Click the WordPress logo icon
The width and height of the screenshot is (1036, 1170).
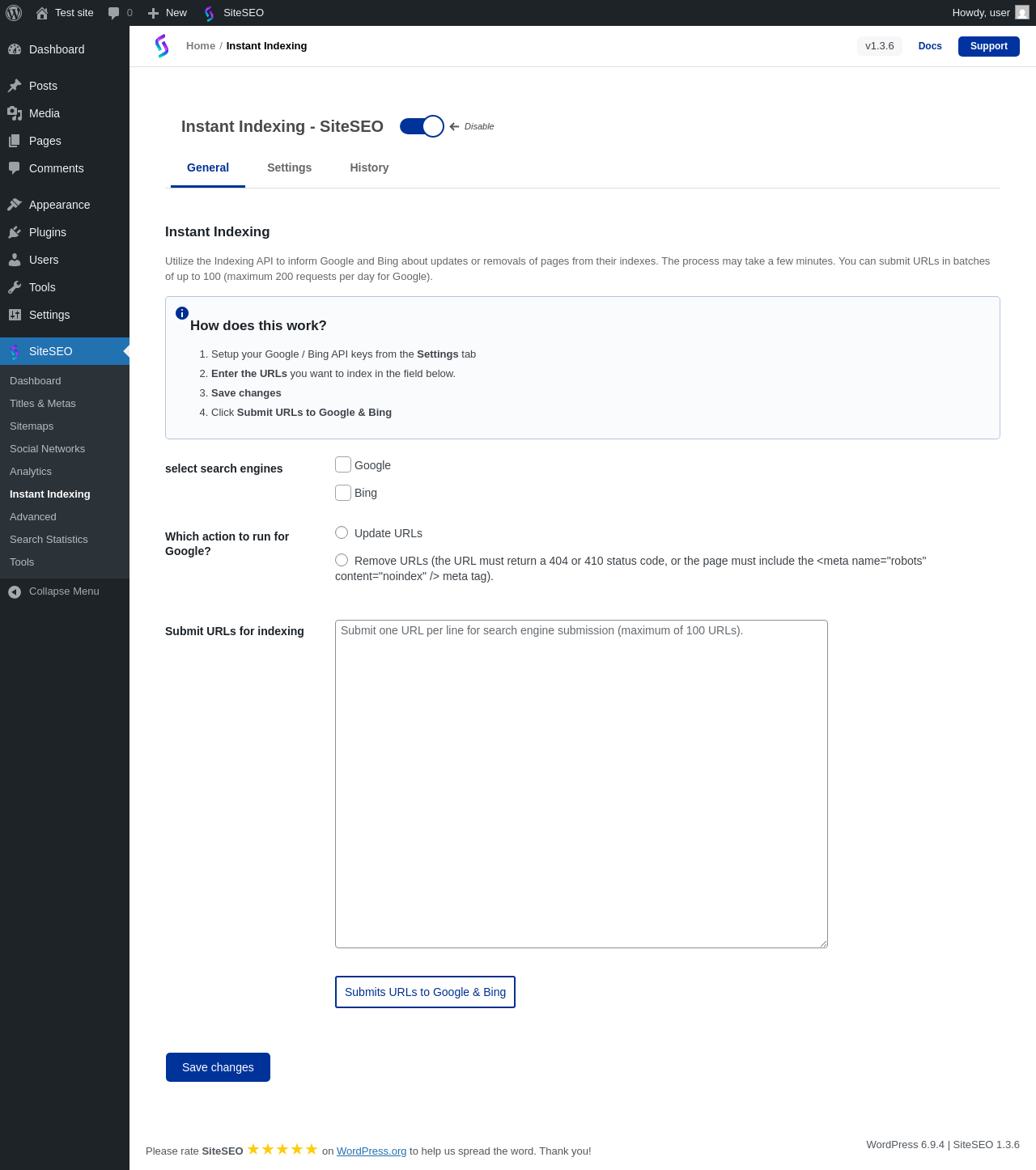pyautogui.click(x=14, y=13)
